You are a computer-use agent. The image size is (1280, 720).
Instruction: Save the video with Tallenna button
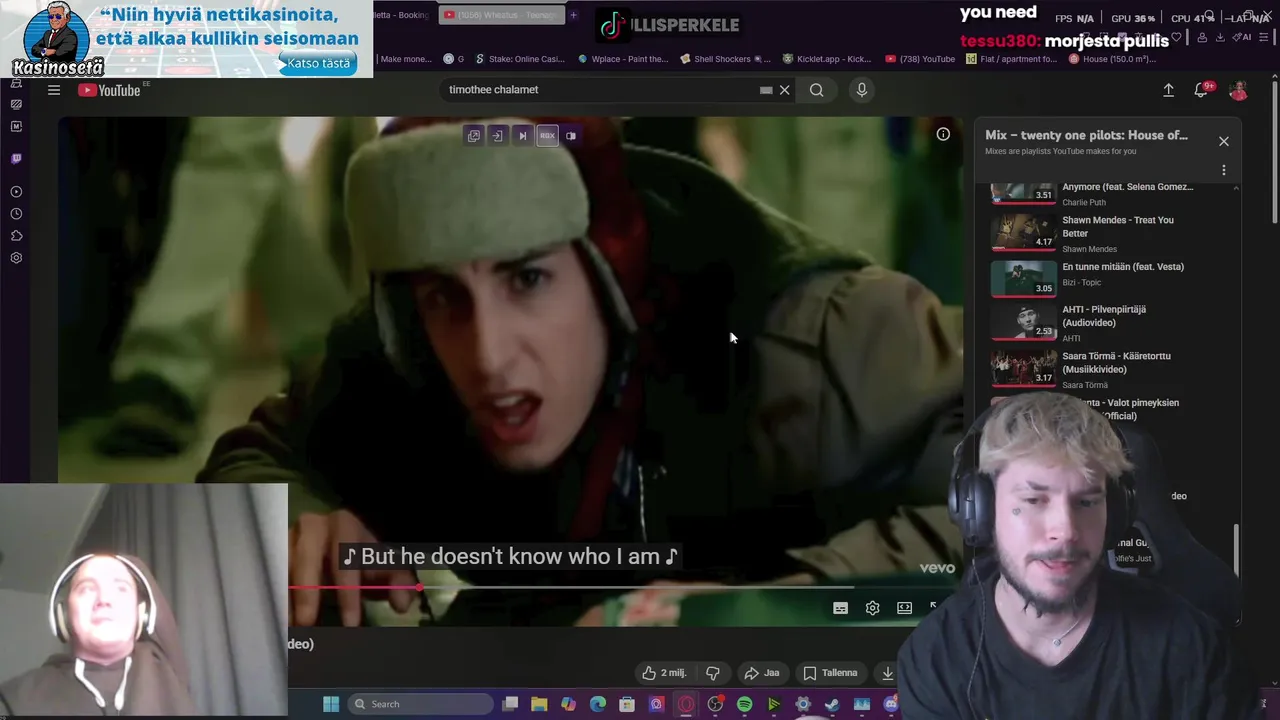[x=831, y=673]
